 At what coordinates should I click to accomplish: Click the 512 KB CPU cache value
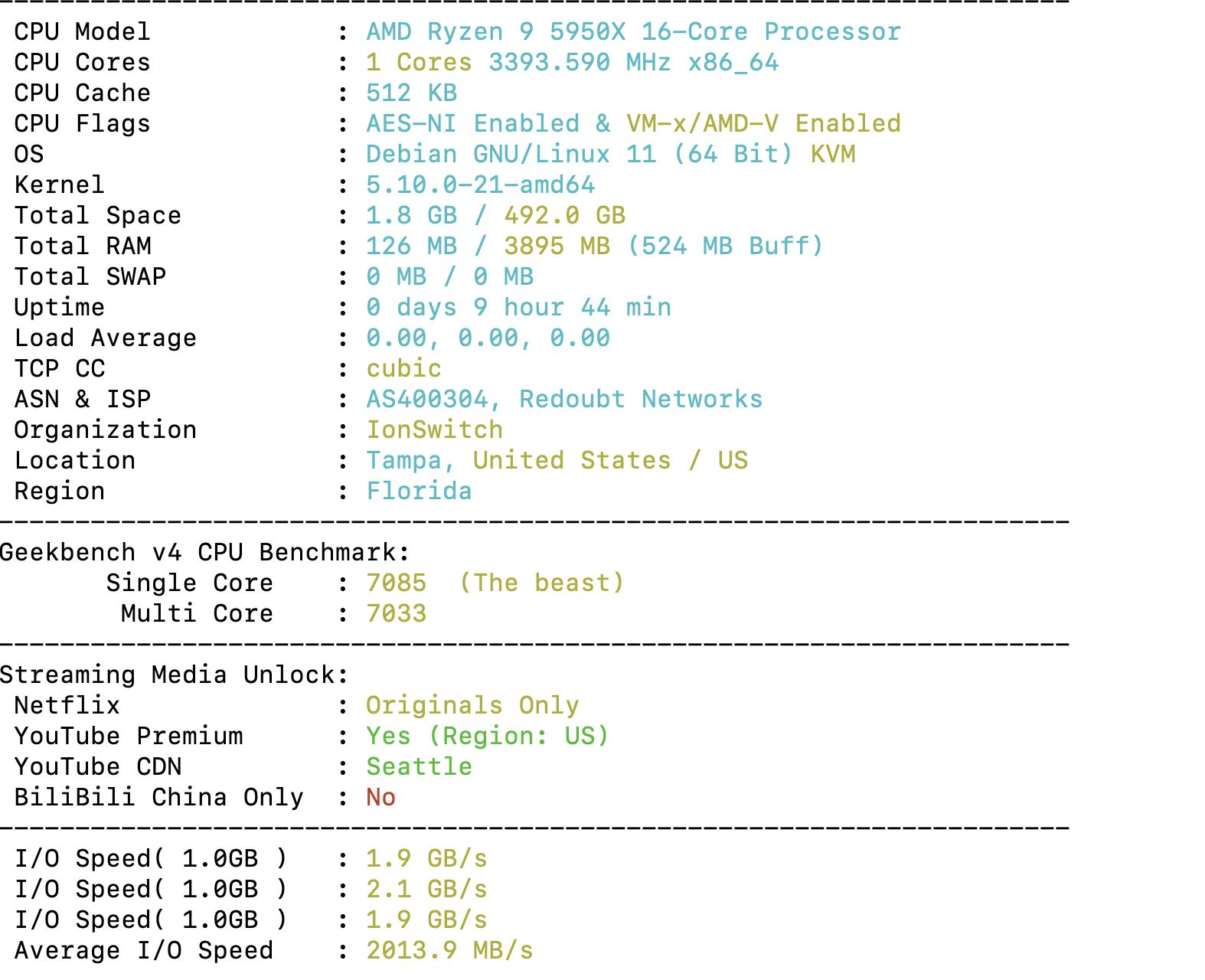(x=411, y=93)
